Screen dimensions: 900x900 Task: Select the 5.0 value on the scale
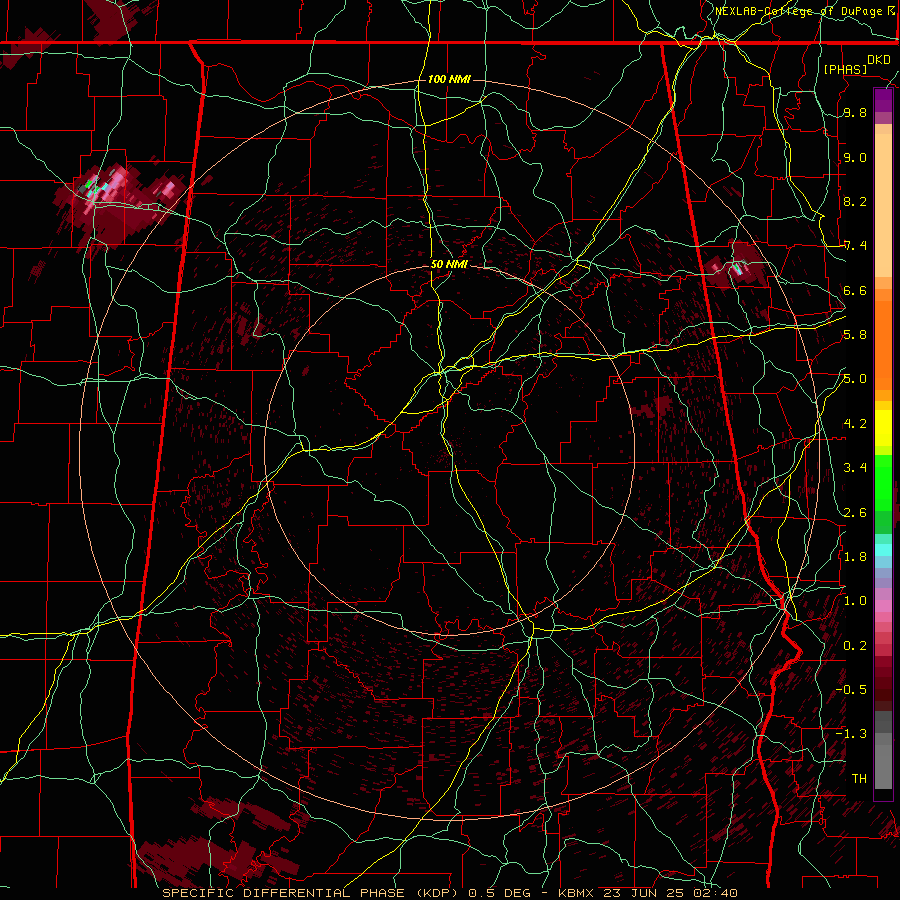tap(855, 379)
